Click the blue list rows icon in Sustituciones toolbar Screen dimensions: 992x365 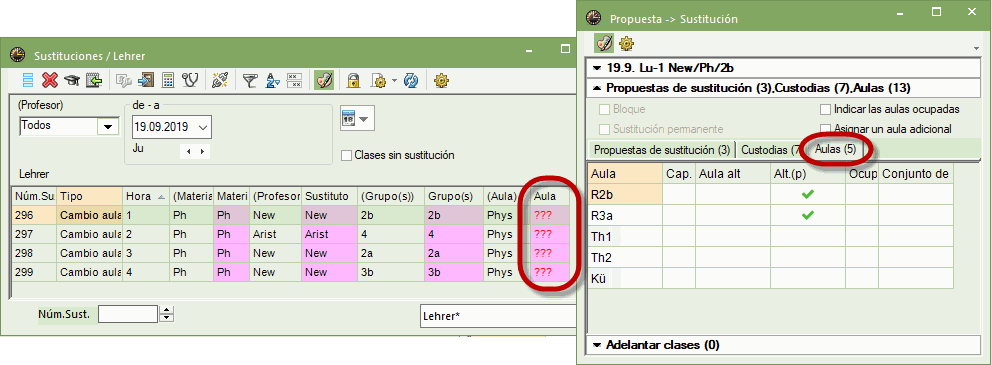tap(28, 80)
